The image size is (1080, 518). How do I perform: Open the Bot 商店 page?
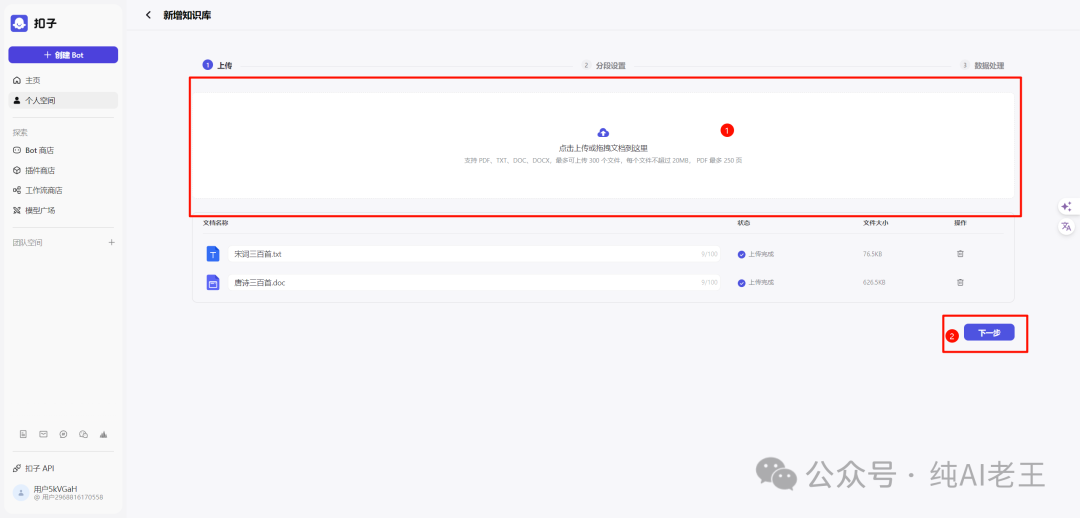point(33,150)
